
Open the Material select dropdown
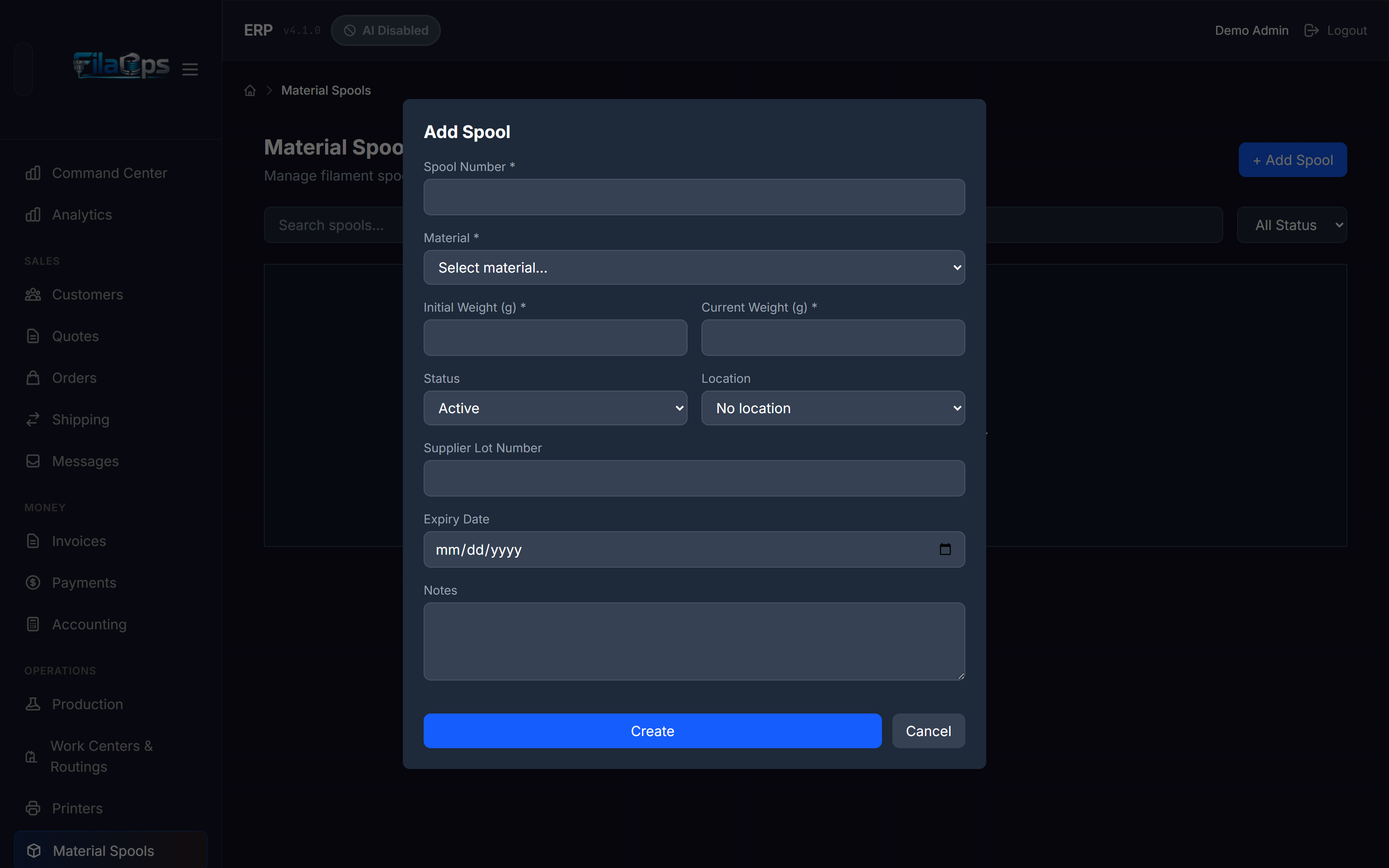[694, 267]
